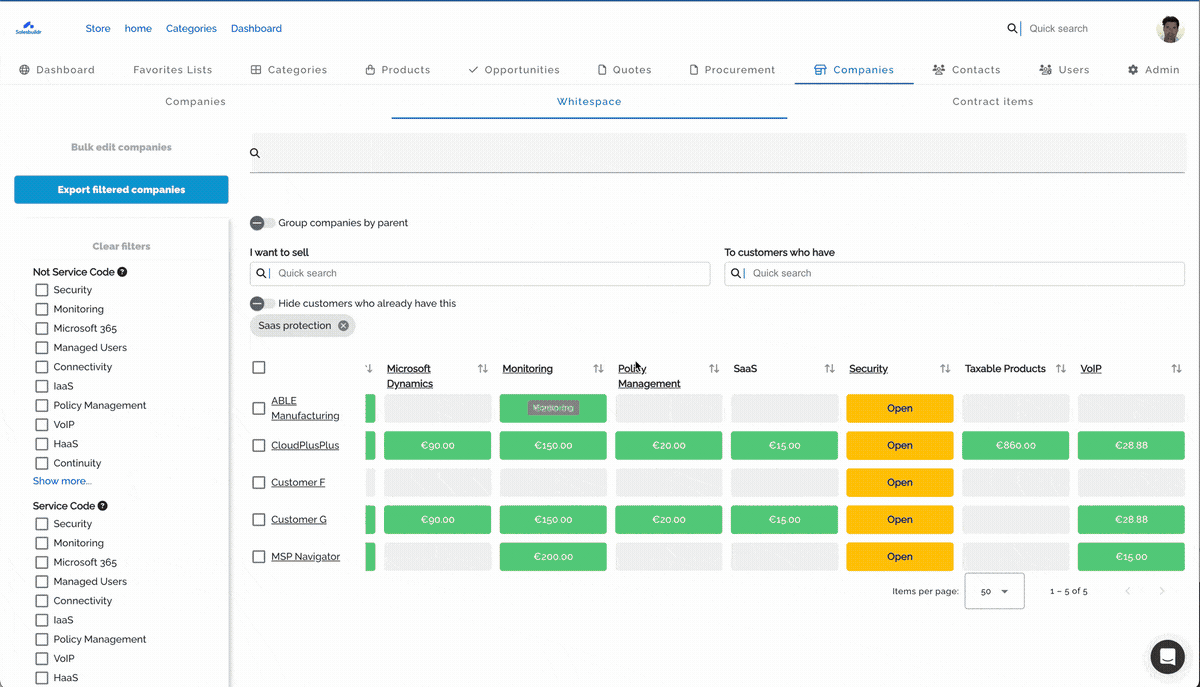Select the Customer F row checkbox

coord(259,483)
